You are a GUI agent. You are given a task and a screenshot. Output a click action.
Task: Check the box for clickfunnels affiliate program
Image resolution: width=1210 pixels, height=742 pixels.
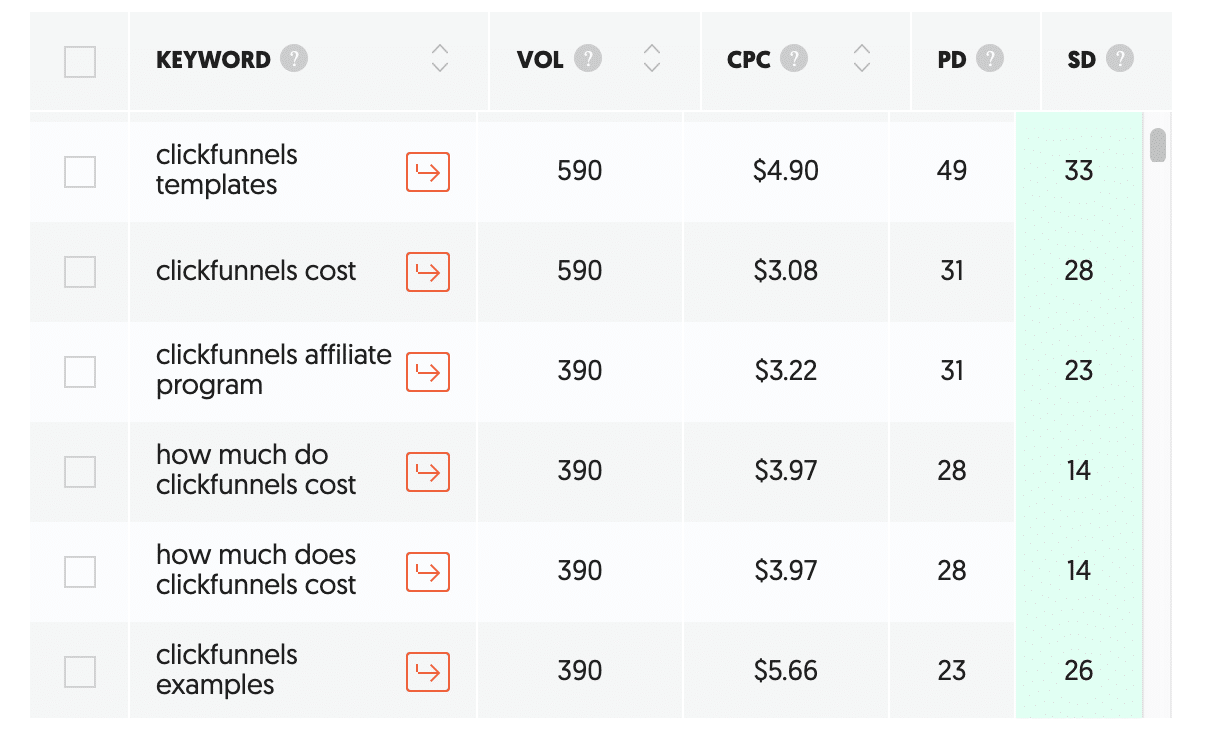(80, 372)
